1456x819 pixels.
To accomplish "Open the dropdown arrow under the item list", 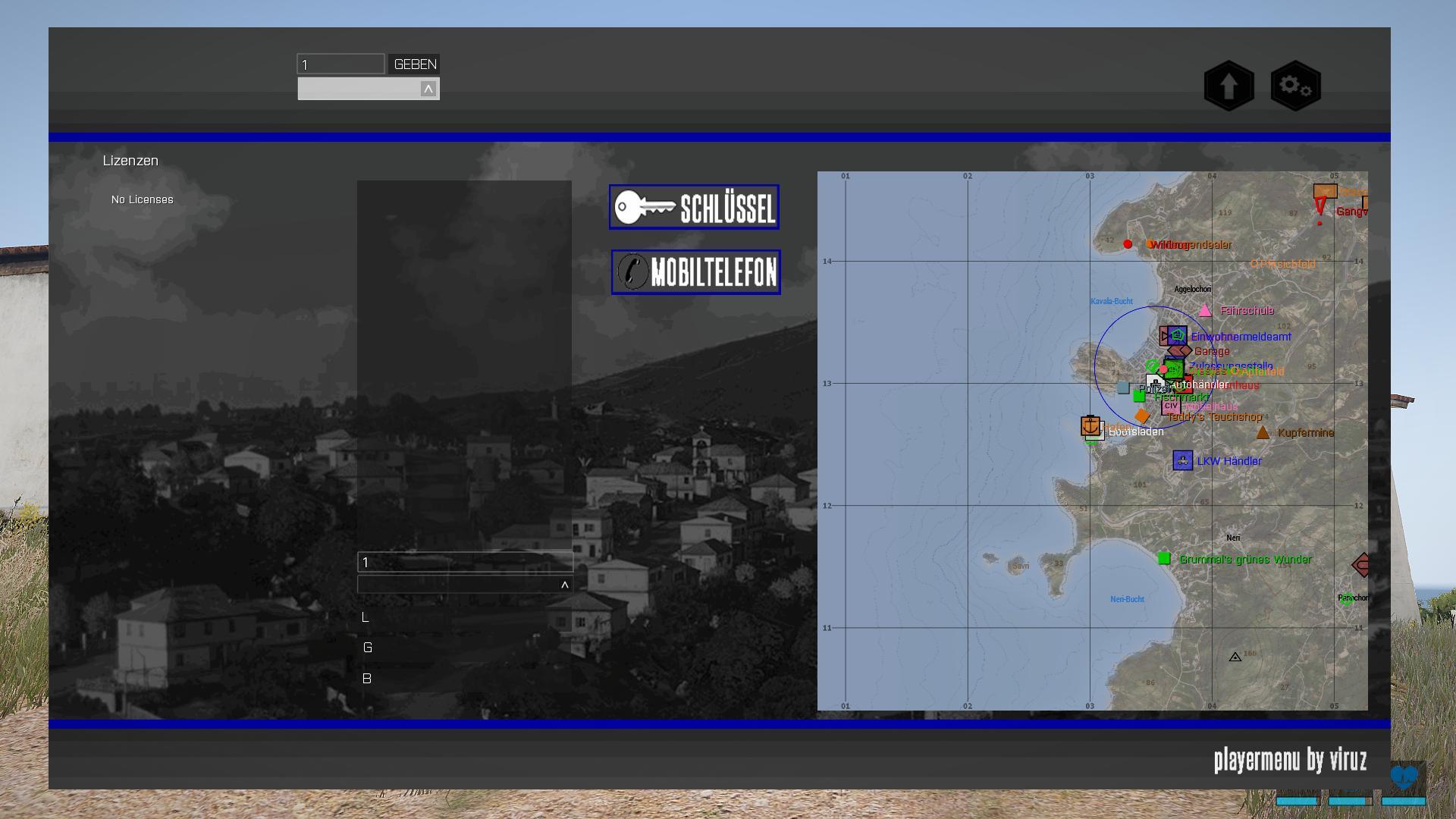I will 564,585.
